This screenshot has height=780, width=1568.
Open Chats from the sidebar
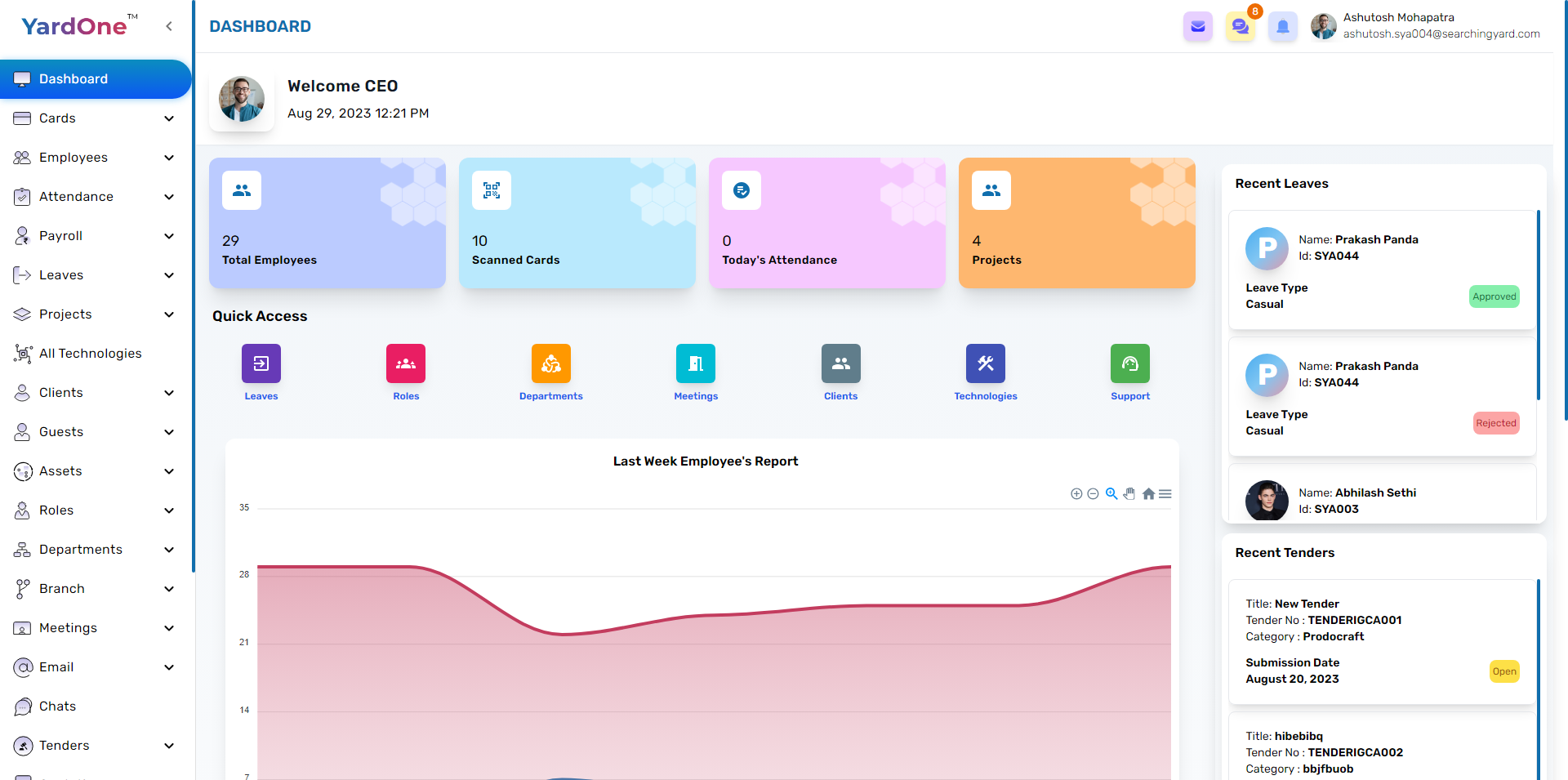pos(57,706)
